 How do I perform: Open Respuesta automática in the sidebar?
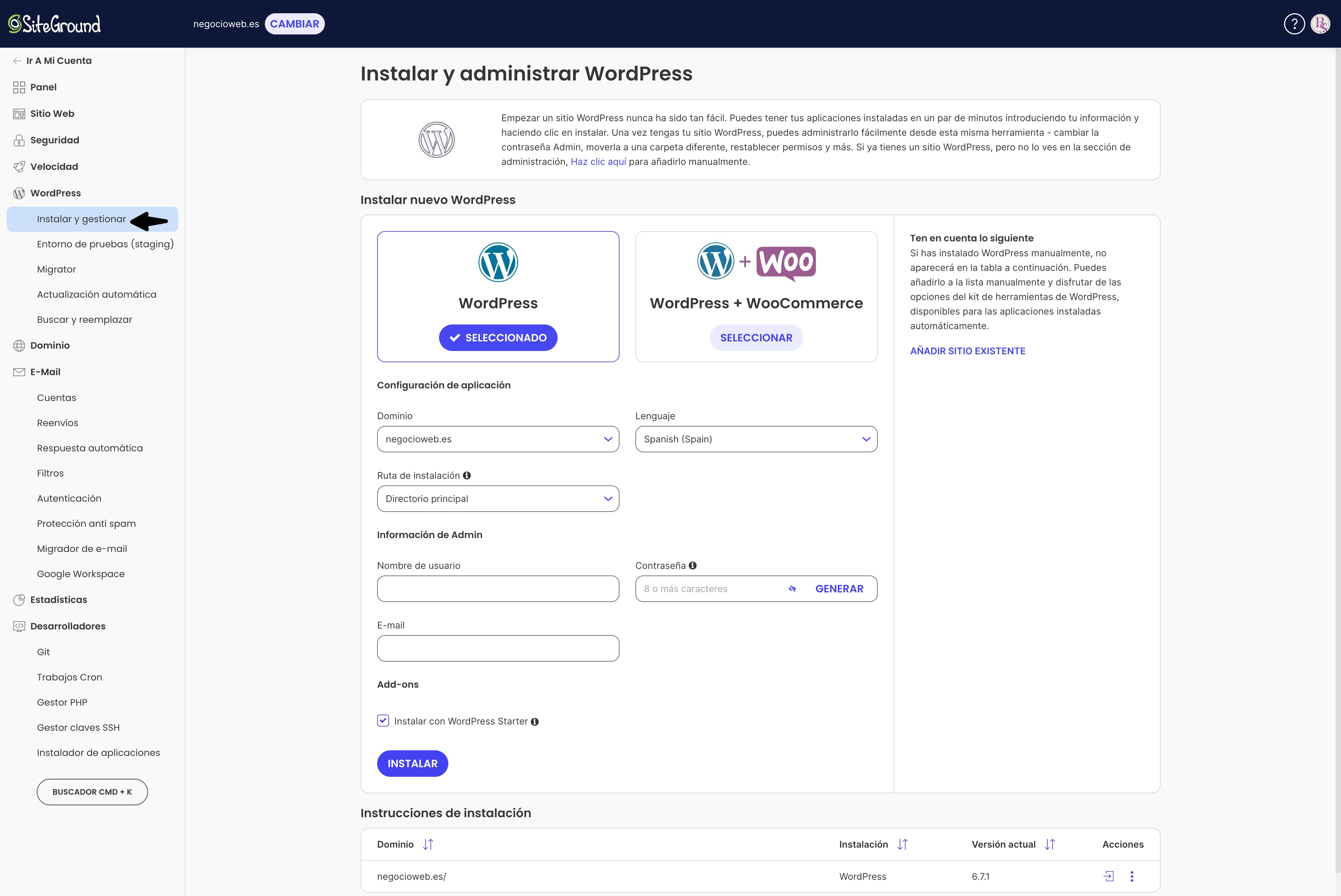tap(90, 449)
